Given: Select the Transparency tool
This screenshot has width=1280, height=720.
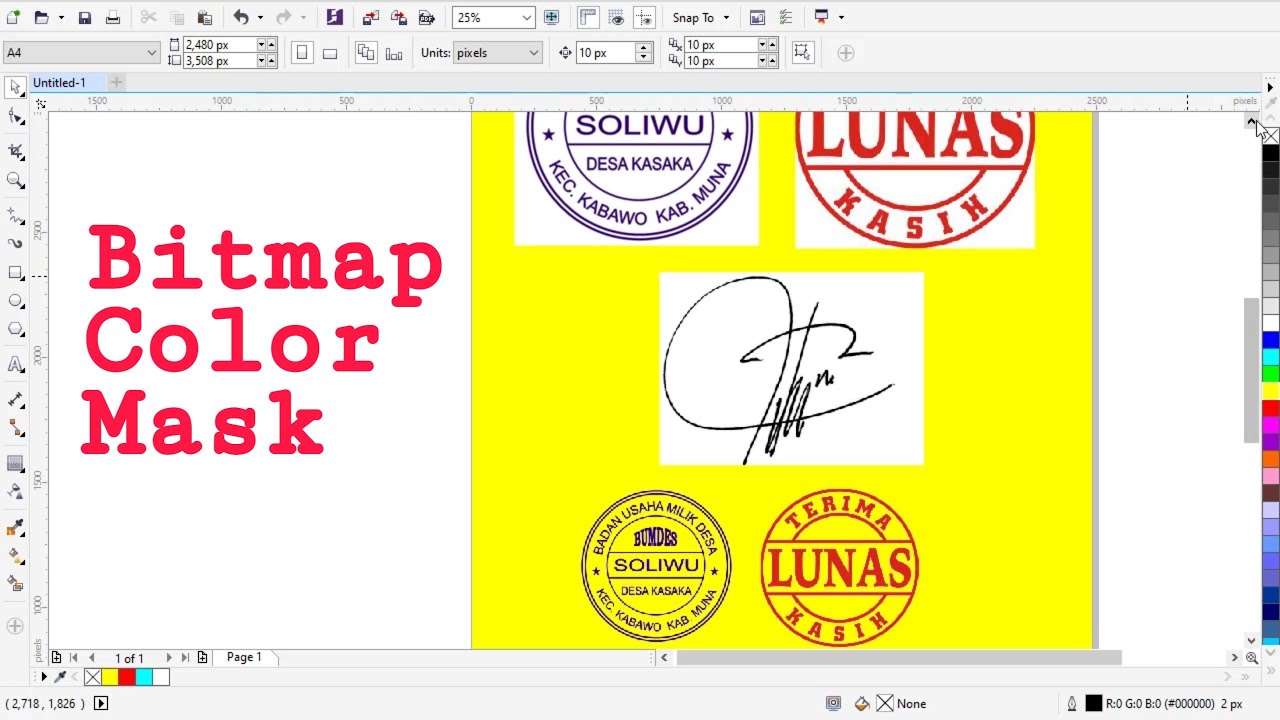Looking at the screenshot, I should (x=15, y=491).
